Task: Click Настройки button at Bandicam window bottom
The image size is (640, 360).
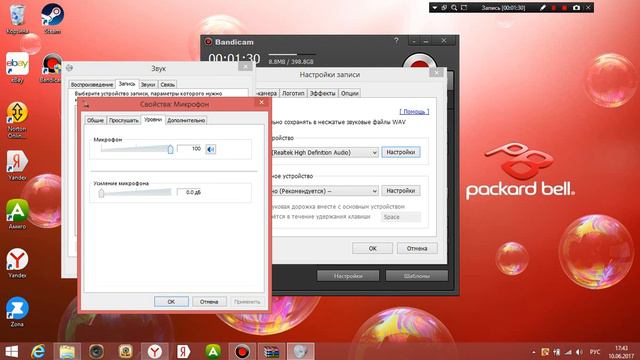Action: (x=348, y=276)
